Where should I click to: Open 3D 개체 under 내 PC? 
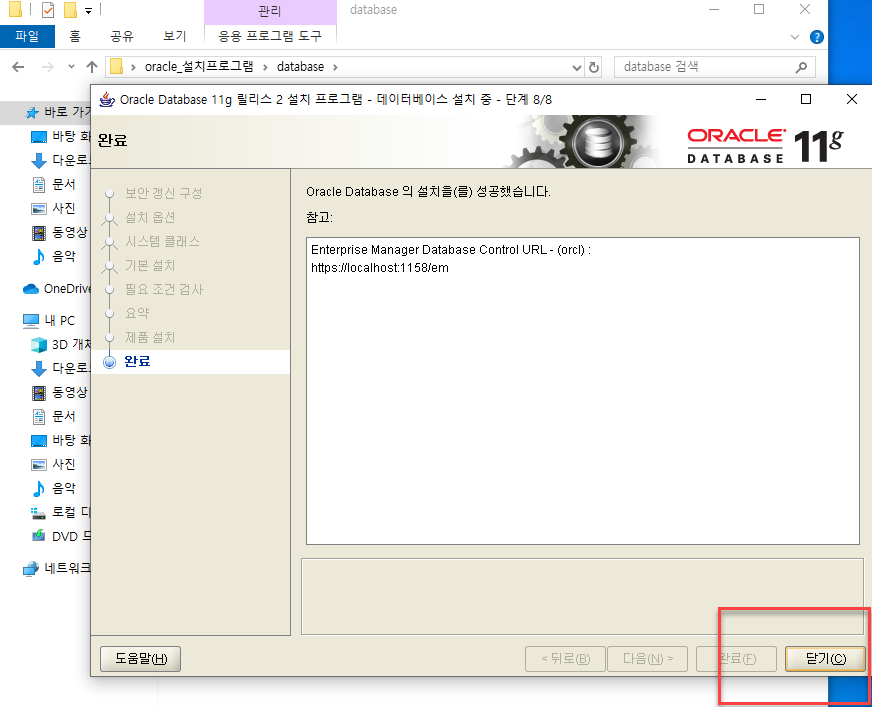point(61,344)
